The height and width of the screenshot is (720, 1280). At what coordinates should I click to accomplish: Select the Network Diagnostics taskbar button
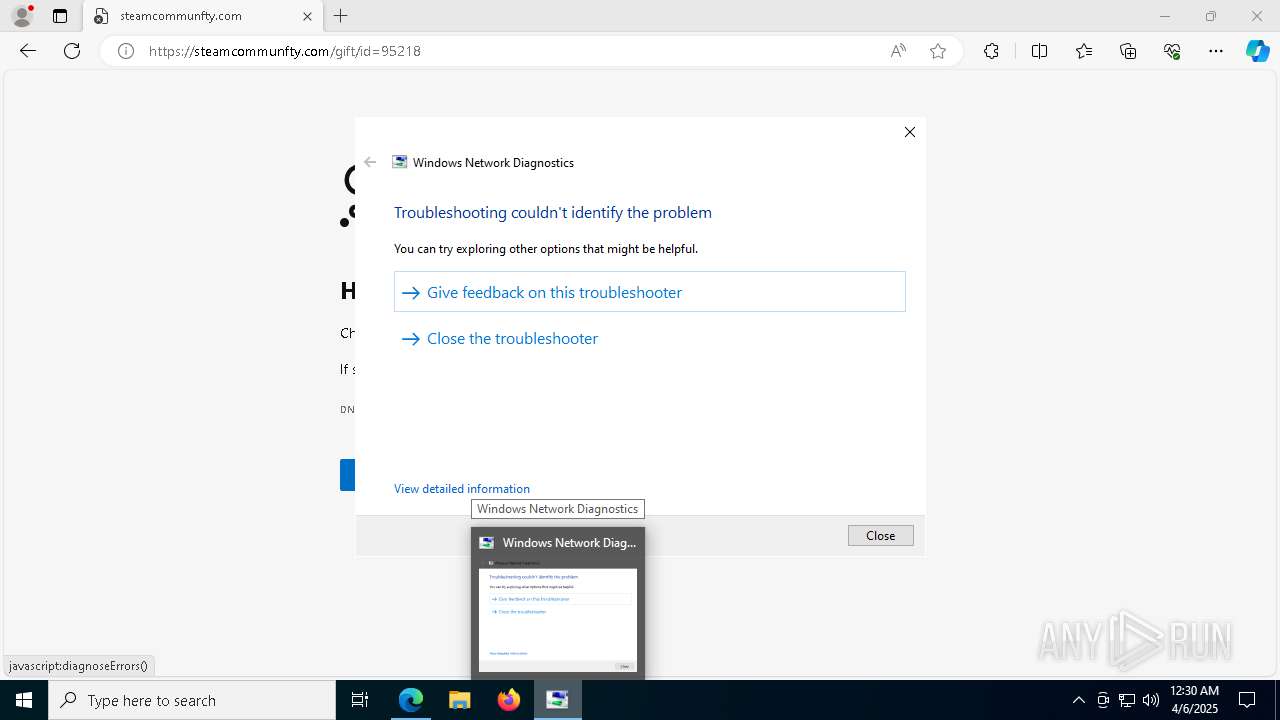(x=558, y=700)
